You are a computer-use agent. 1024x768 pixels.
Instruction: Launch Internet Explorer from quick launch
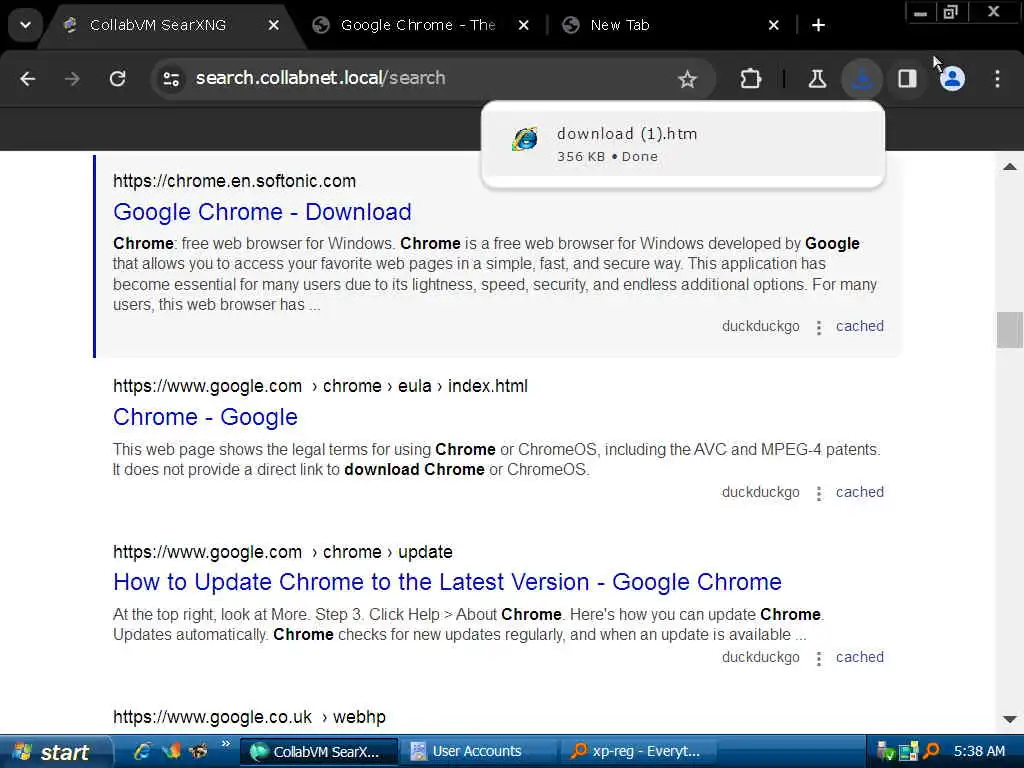(143, 752)
